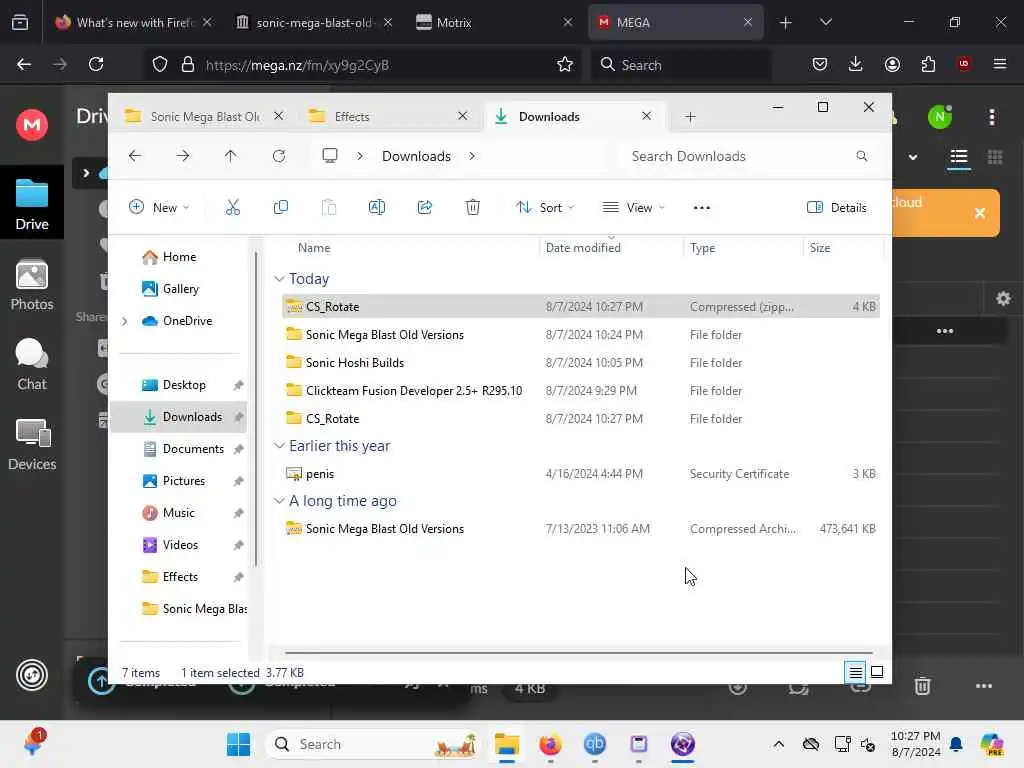Go back in File Explorer navigation

(135, 156)
